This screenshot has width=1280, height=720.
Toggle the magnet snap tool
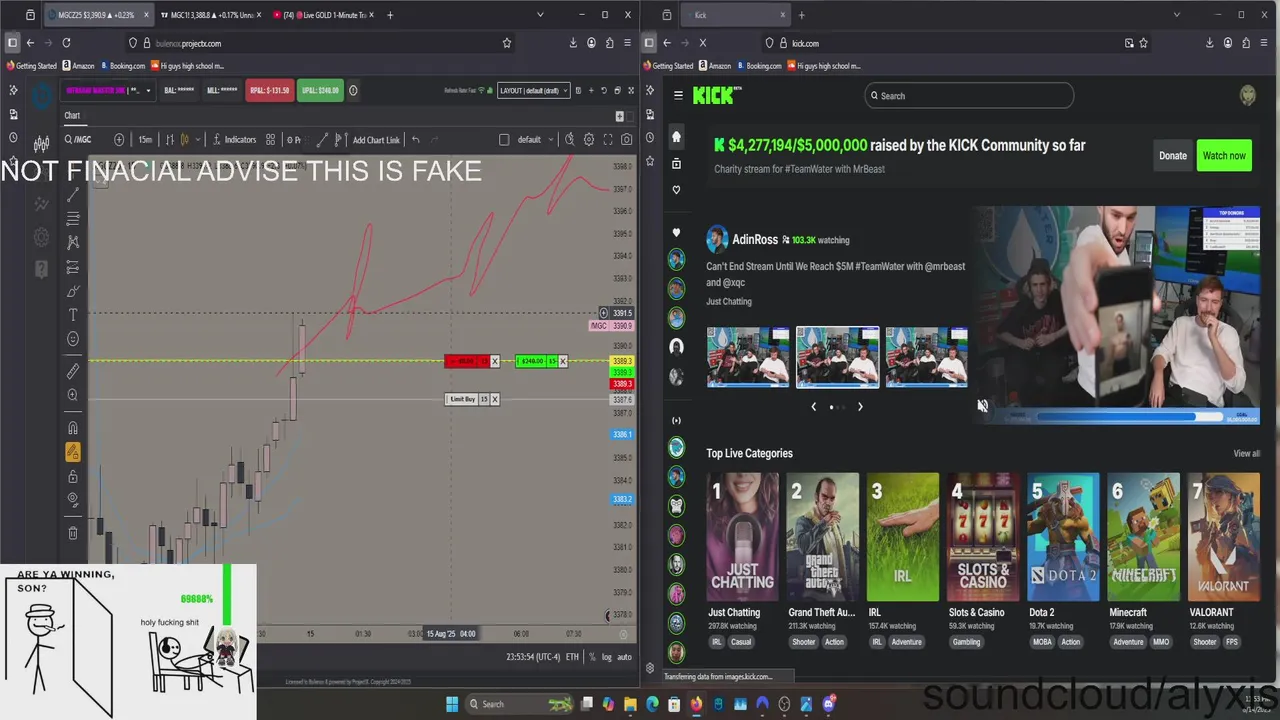pos(73,428)
